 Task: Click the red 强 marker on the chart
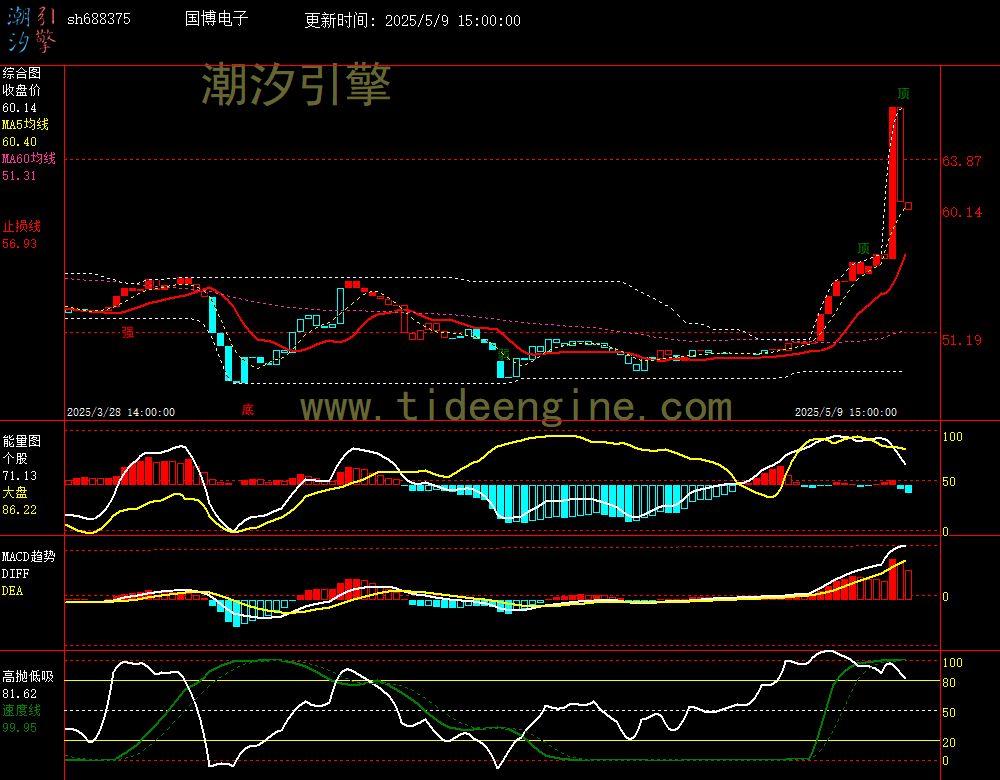pos(128,332)
